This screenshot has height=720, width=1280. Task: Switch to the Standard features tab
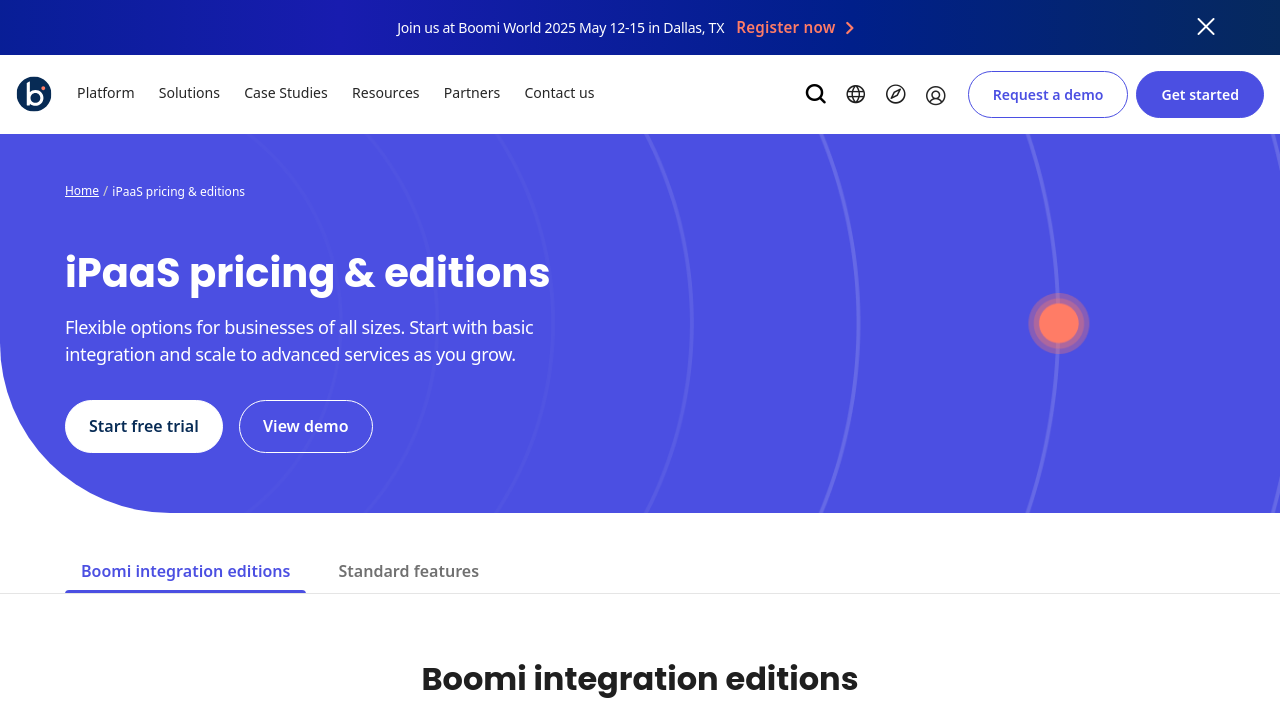tap(408, 571)
